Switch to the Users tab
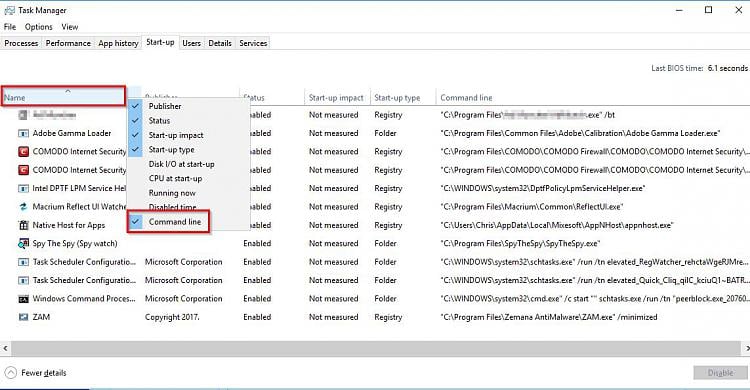Image resolution: width=750 pixels, height=390 pixels. [191, 43]
